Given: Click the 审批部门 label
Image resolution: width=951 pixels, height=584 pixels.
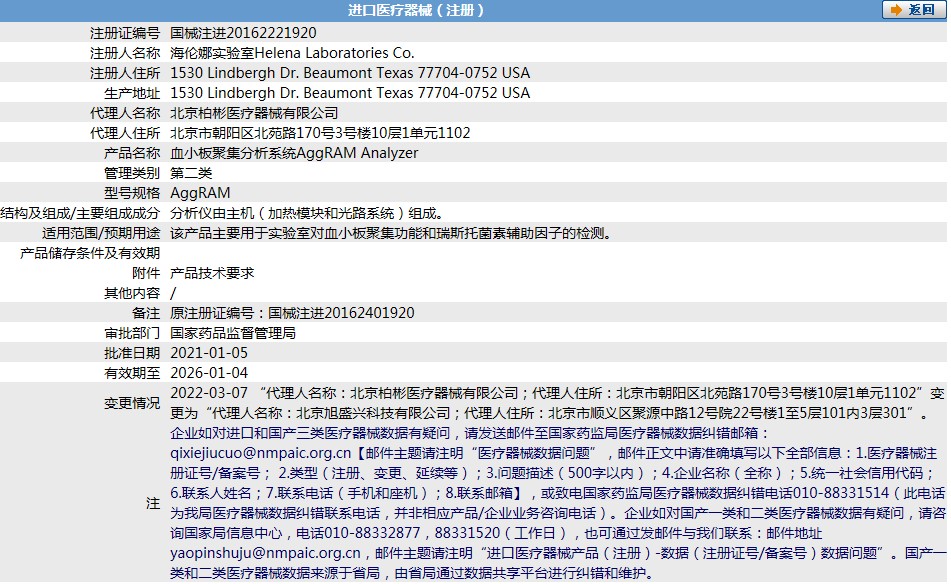Looking at the screenshot, I should click(132, 333).
